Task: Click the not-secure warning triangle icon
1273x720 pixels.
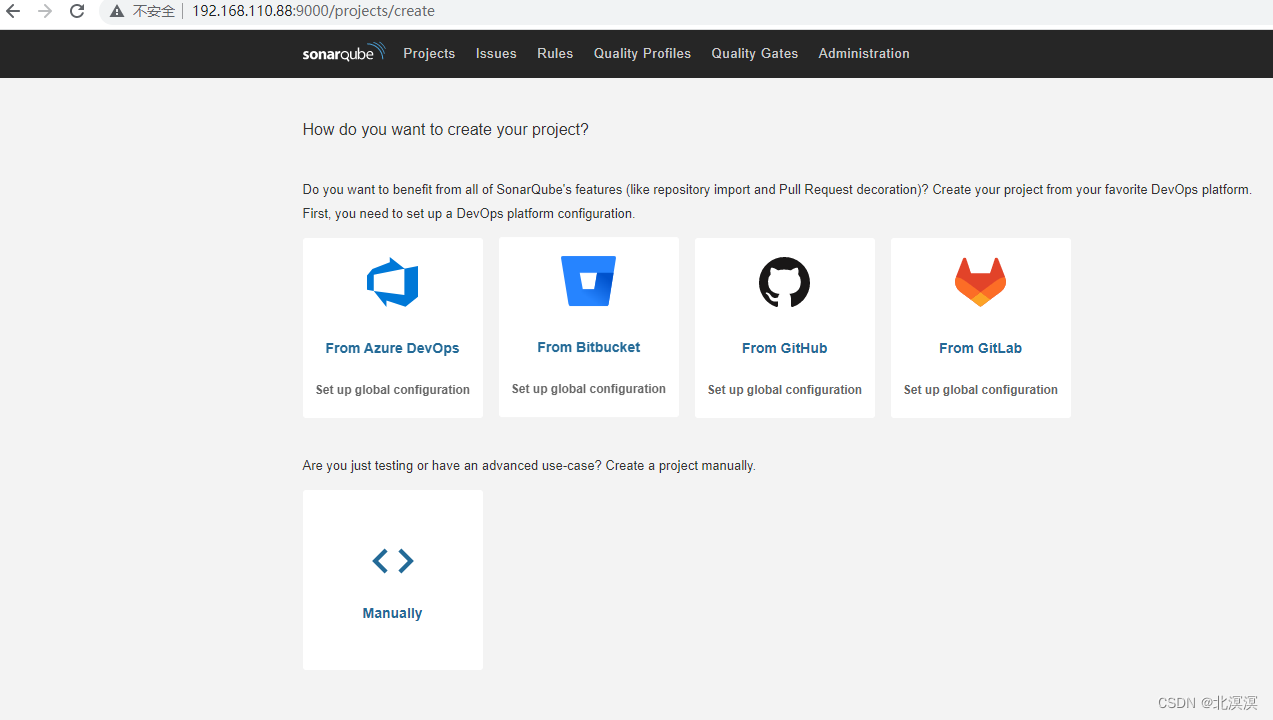Action: point(117,12)
